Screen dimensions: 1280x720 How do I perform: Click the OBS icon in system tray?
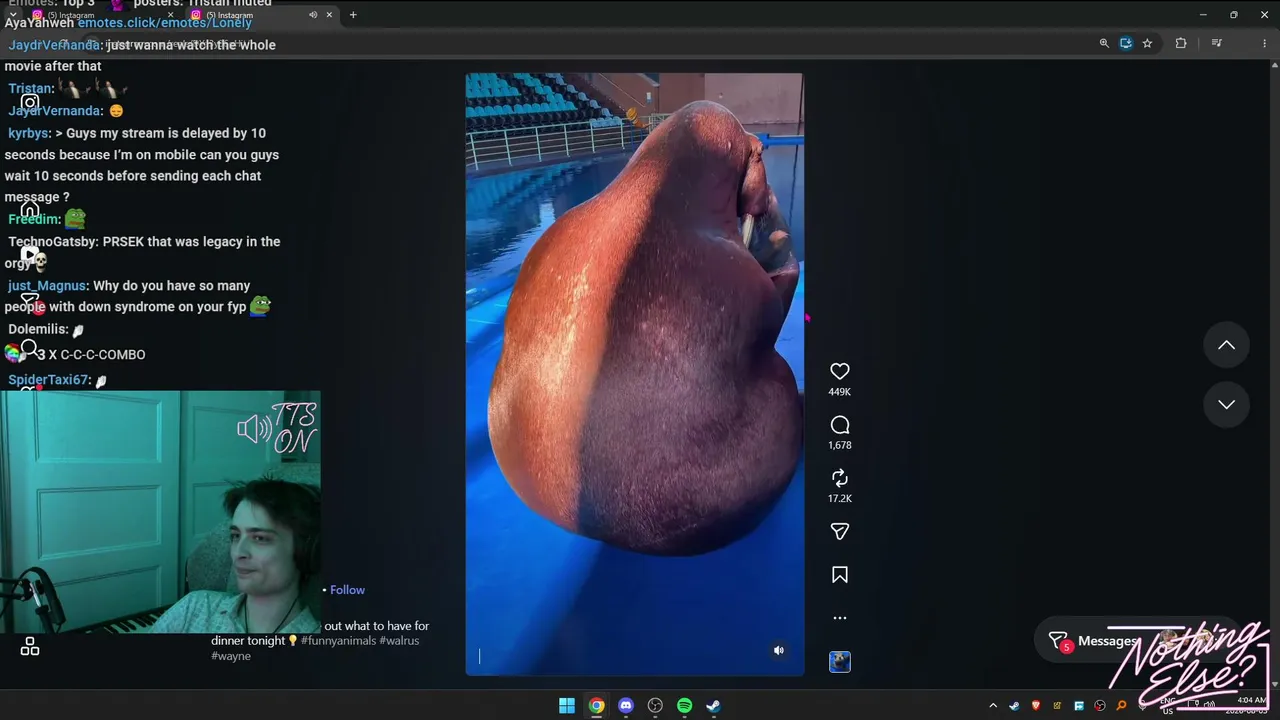[1100, 706]
